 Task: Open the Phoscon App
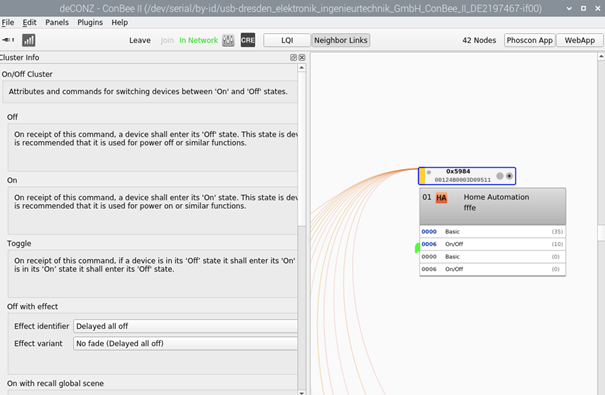click(x=529, y=40)
